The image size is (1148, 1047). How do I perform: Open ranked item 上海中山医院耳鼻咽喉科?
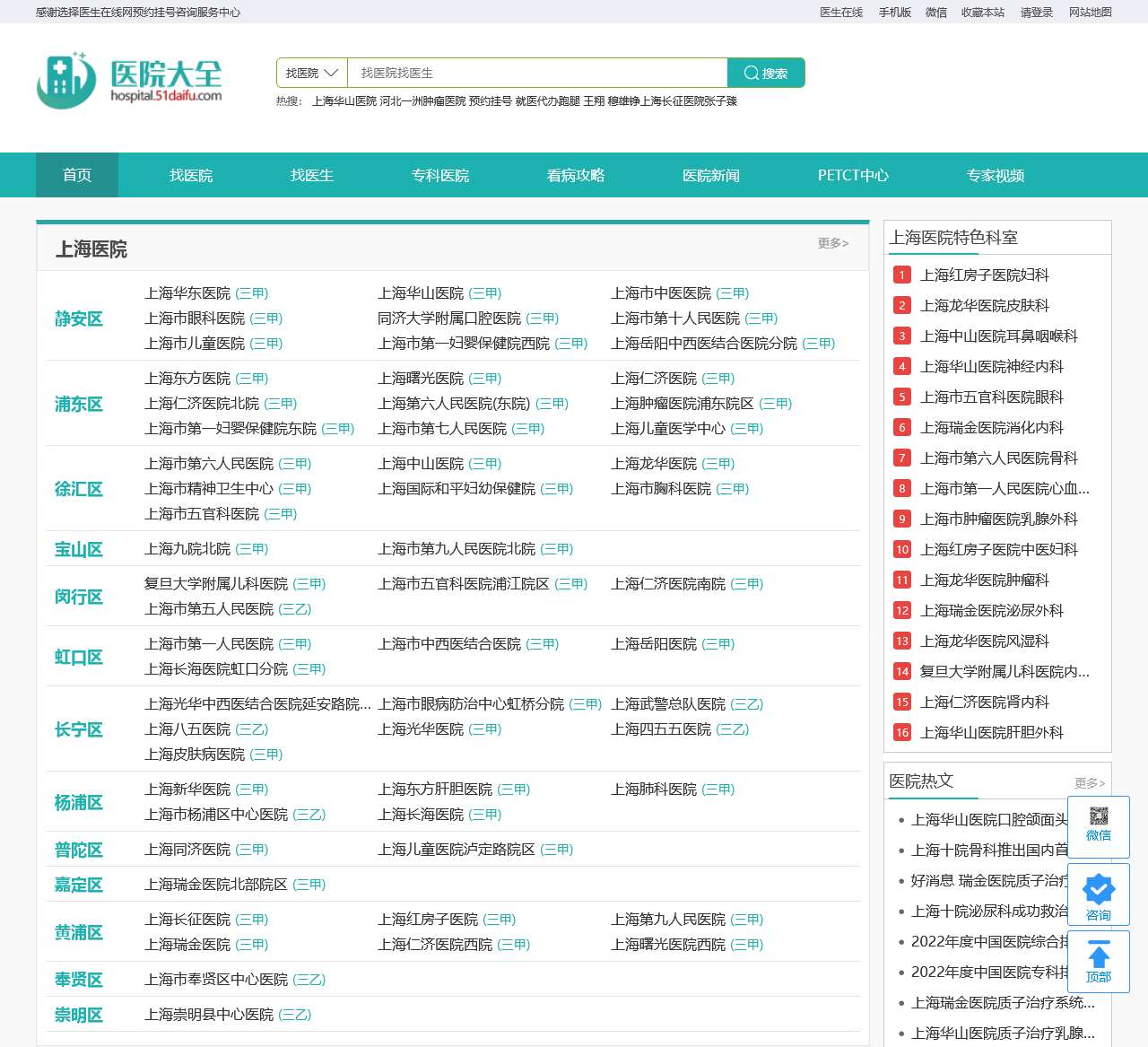[x=999, y=336]
